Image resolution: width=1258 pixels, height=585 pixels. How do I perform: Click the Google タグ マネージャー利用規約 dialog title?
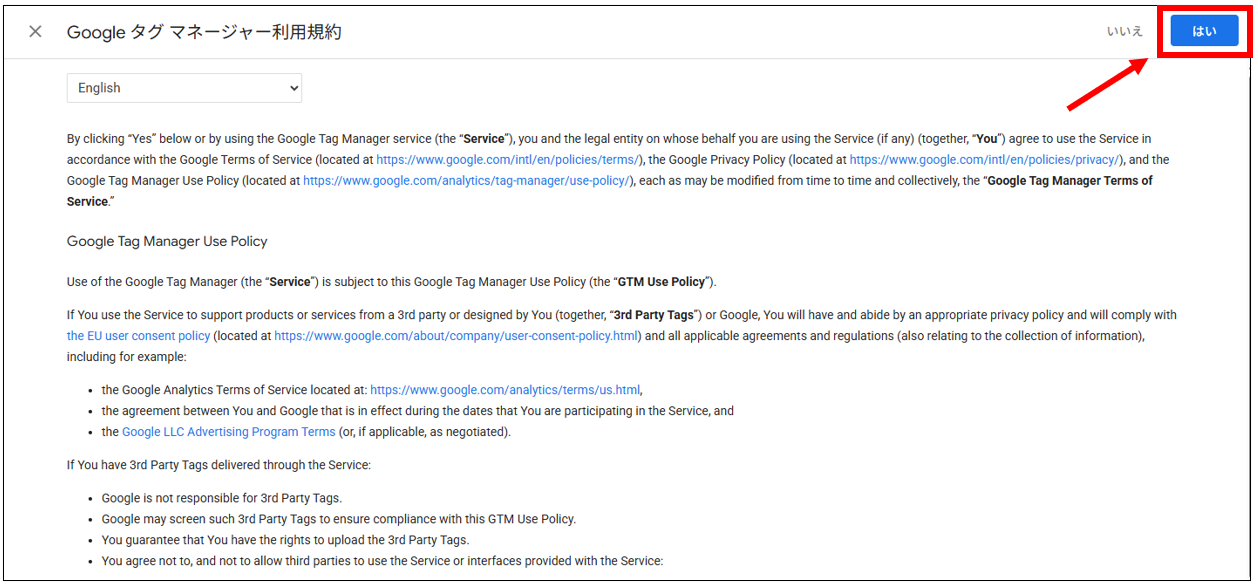tap(204, 31)
